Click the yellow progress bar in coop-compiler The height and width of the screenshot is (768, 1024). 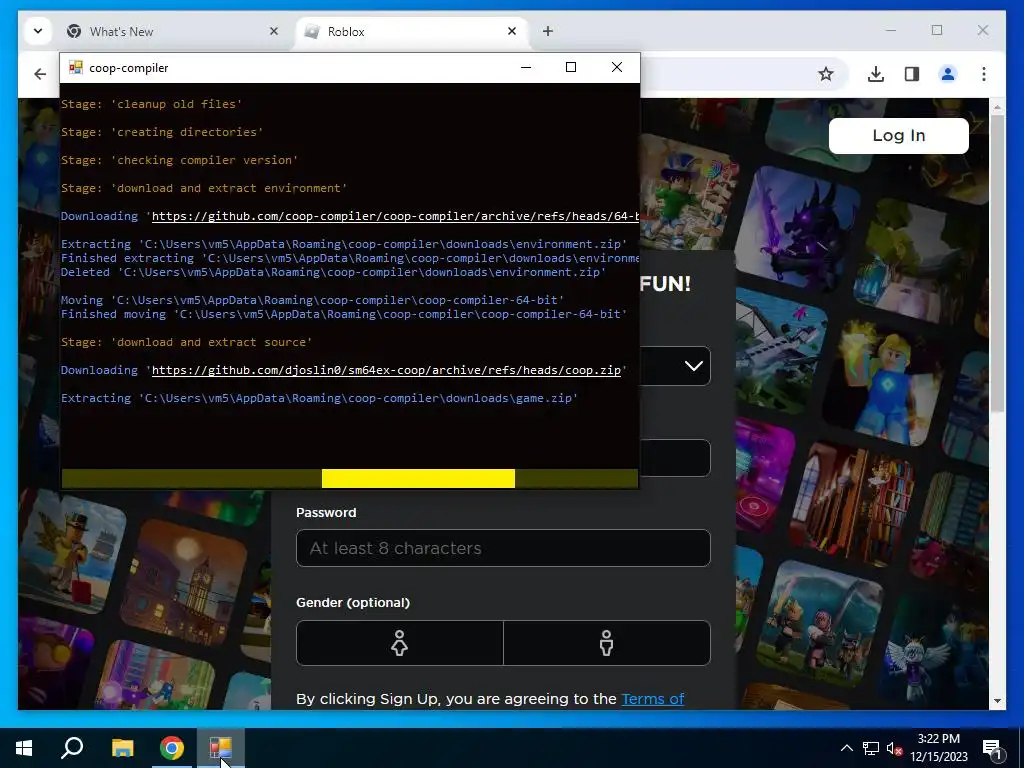click(x=418, y=479)
